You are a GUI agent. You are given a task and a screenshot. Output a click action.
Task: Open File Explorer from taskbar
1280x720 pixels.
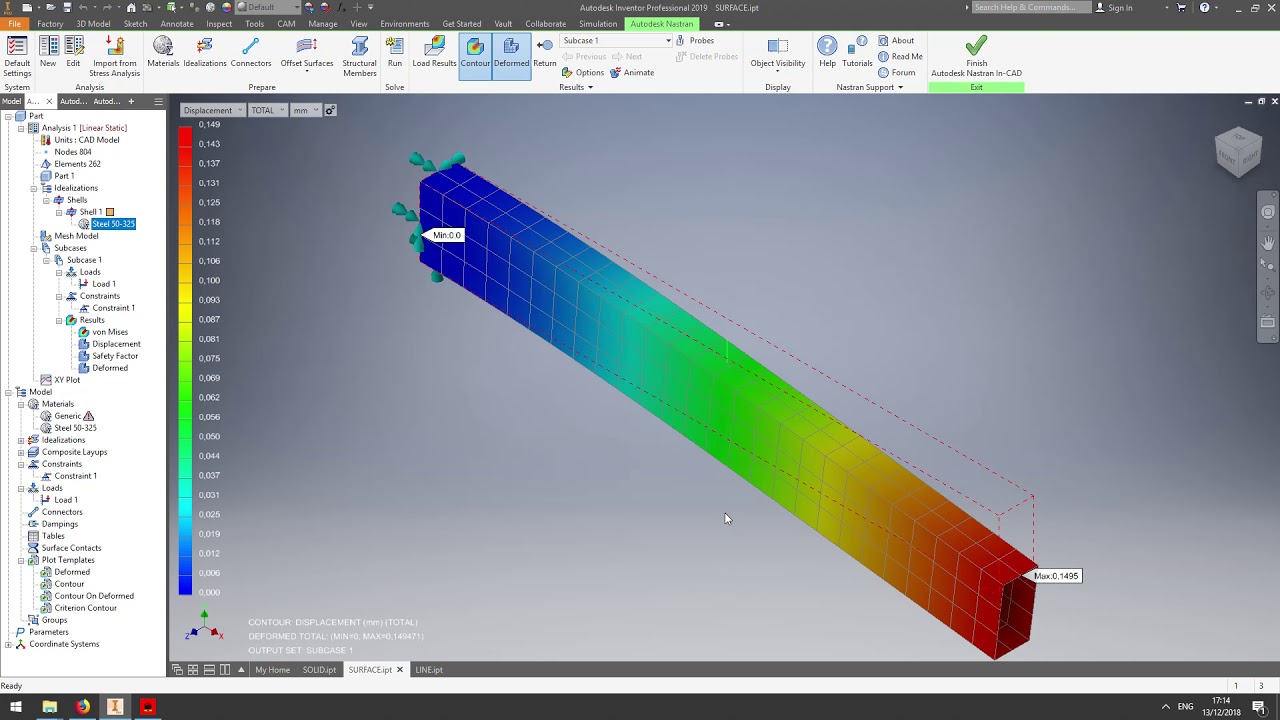[x=49, y=707]
